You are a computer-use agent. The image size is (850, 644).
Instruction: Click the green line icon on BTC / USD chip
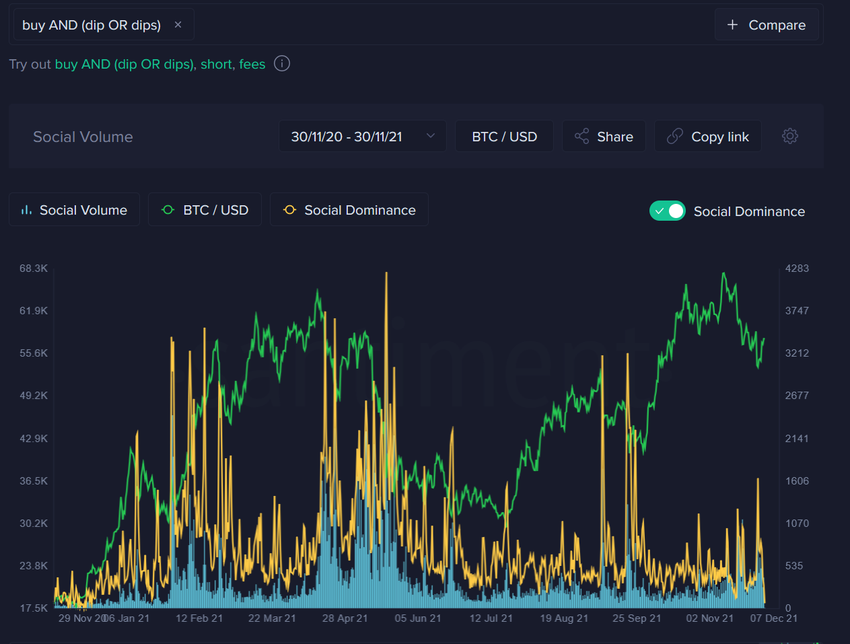[x=168, y=210]
